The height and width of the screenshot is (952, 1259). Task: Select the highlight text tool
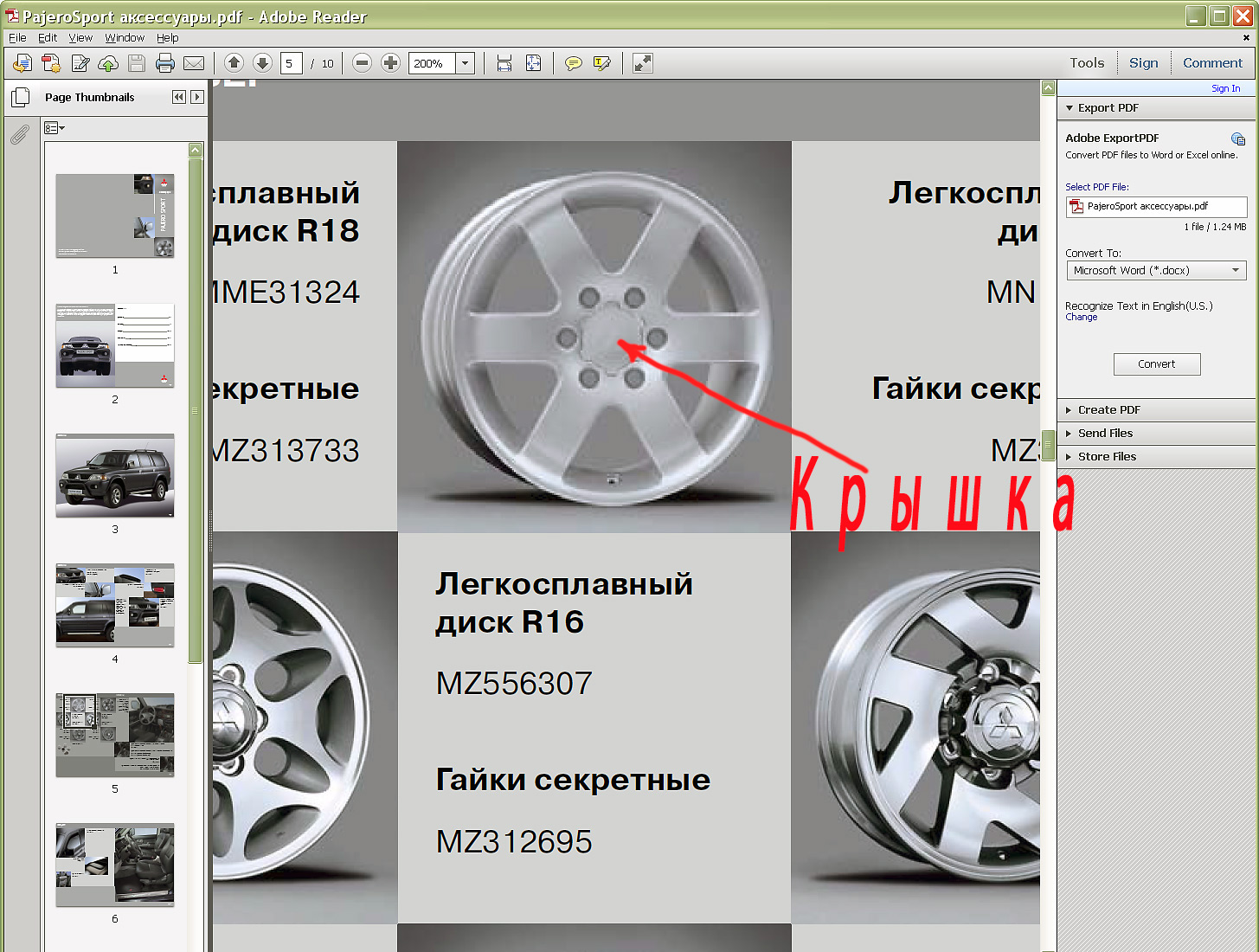pos(602,63)
